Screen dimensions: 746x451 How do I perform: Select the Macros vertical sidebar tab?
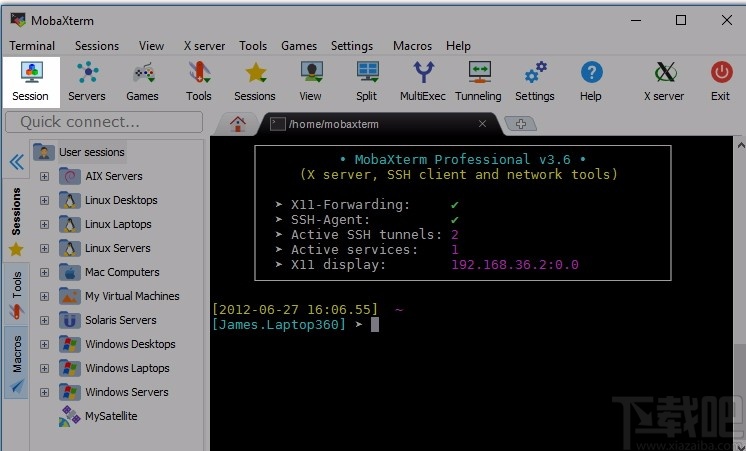(x=16, y=363)
